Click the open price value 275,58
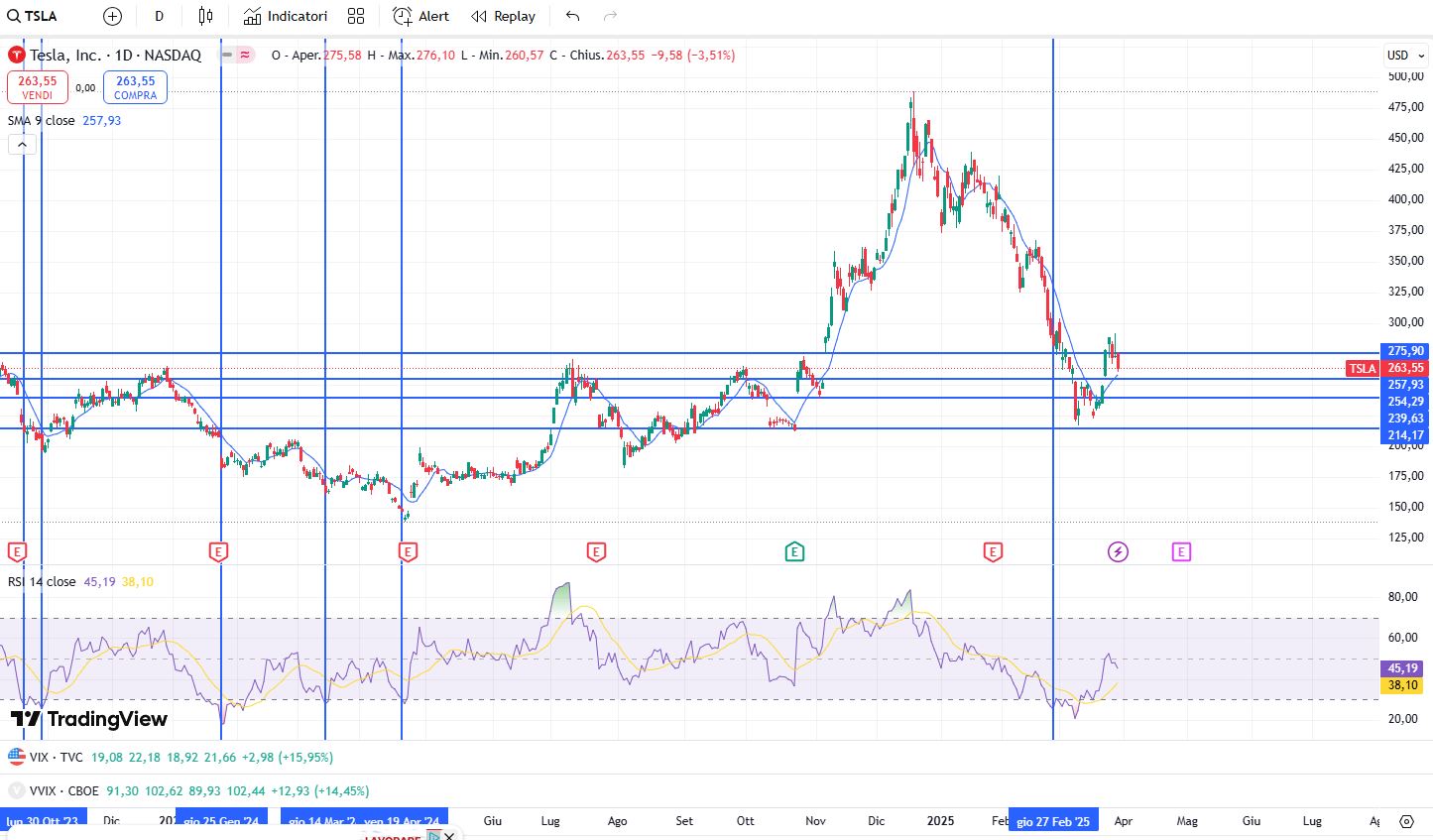 (x=342, y=56)
